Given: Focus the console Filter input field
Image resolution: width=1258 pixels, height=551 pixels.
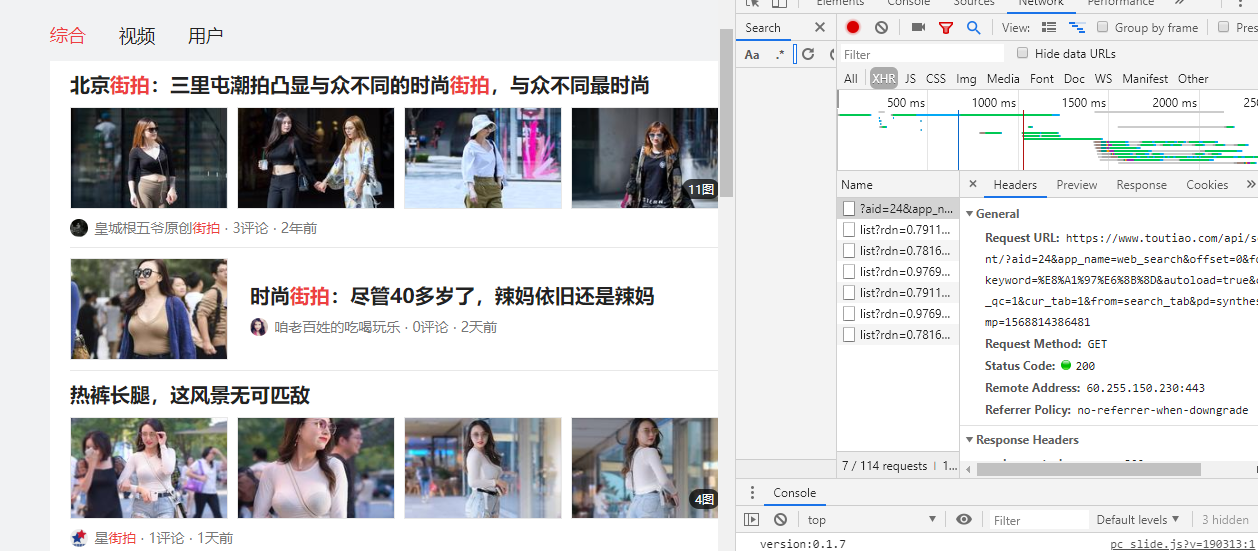Looking at the screenshot, I should click(1039, 520).
